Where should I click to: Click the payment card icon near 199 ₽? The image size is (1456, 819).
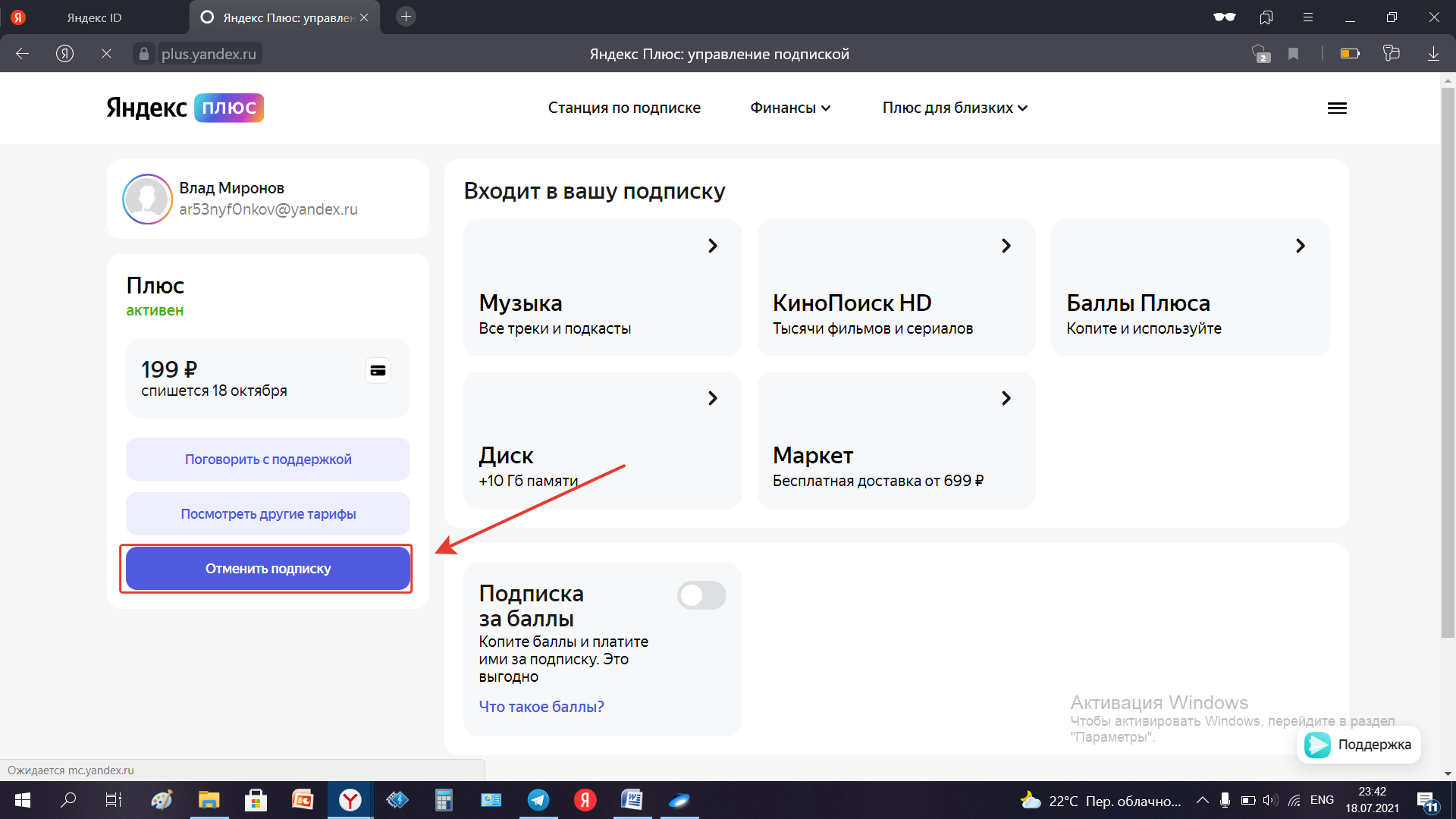(x=378, y=371)
